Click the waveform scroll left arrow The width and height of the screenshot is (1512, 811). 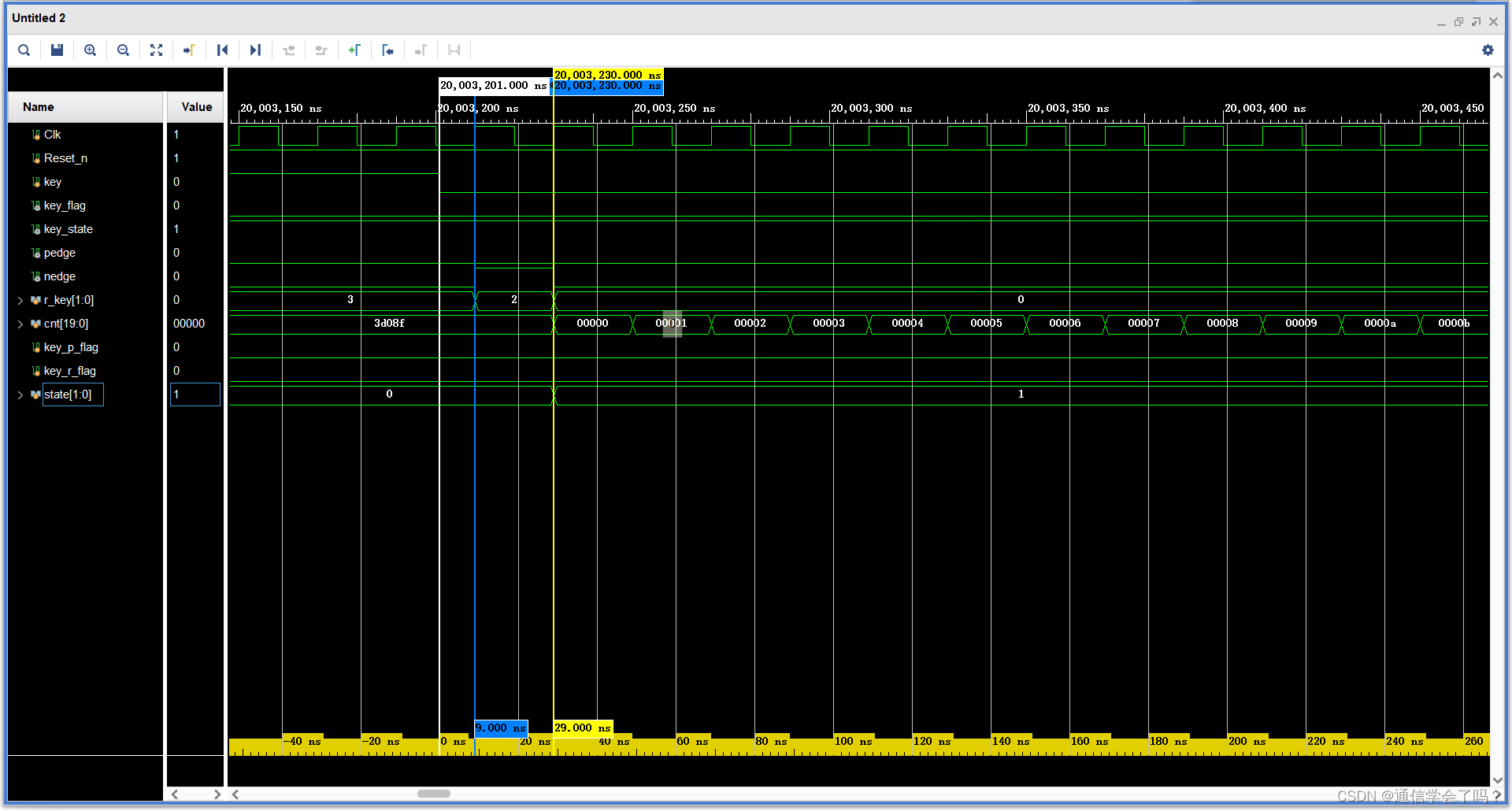(235, 794)
